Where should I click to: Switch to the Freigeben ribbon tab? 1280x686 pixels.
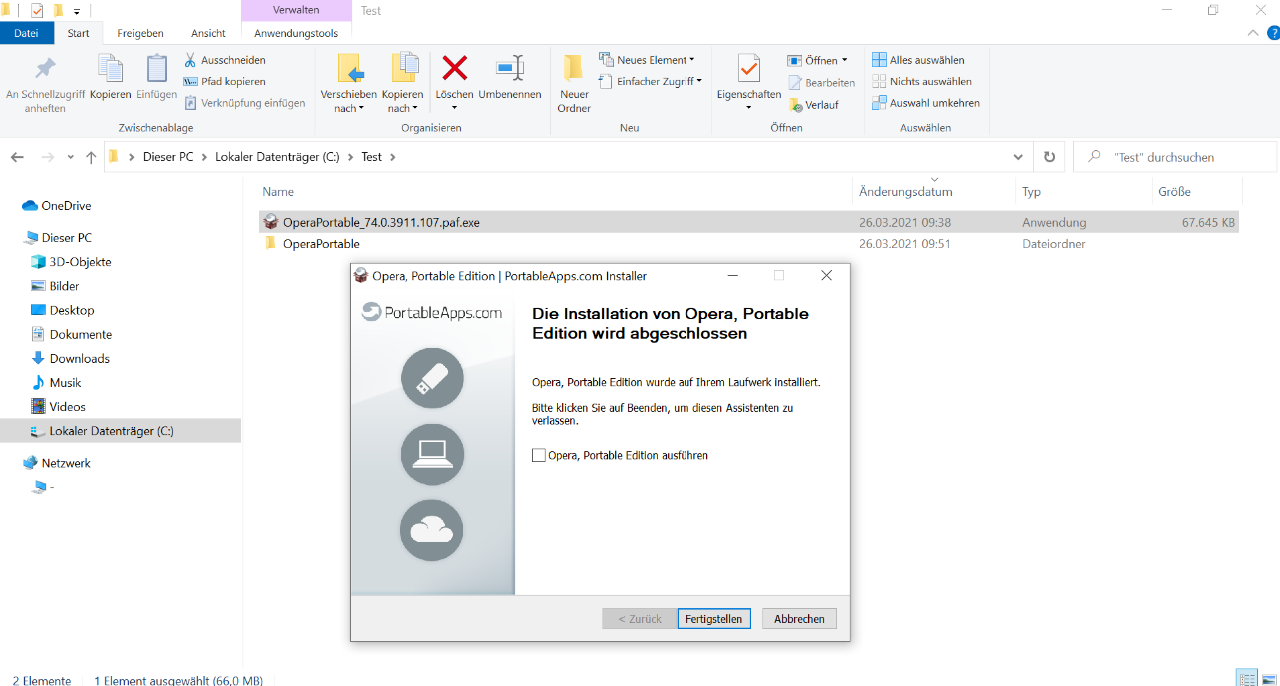click(x=140, y=33)
